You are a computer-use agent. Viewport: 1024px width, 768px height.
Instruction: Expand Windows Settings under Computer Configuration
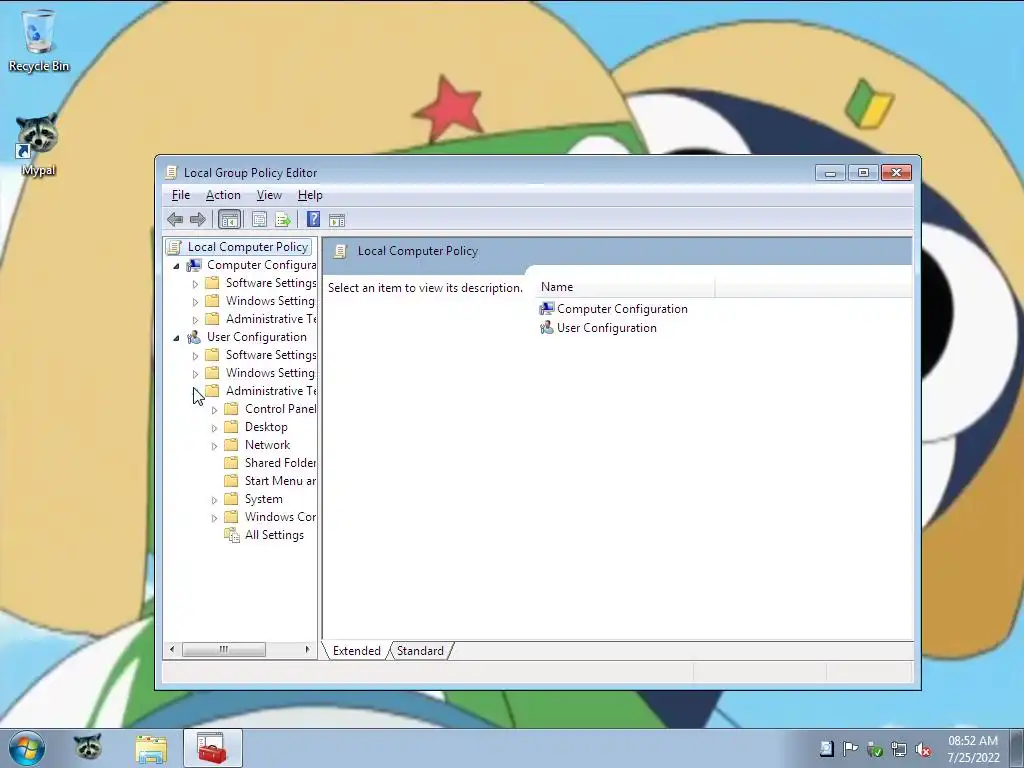tap(195, 302)
